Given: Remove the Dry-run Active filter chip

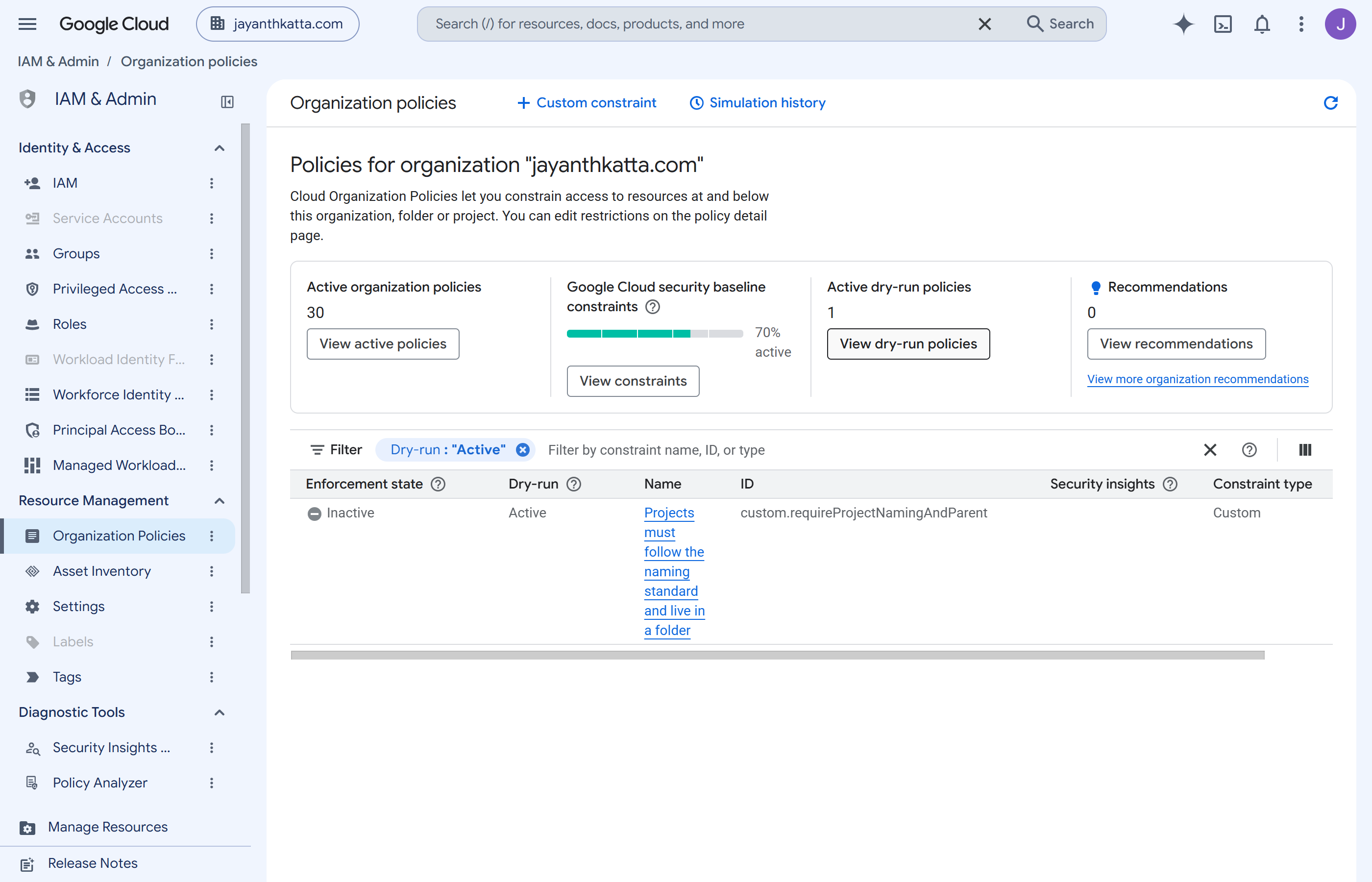Looking at the screenshot, I should (x=522, y=450).
